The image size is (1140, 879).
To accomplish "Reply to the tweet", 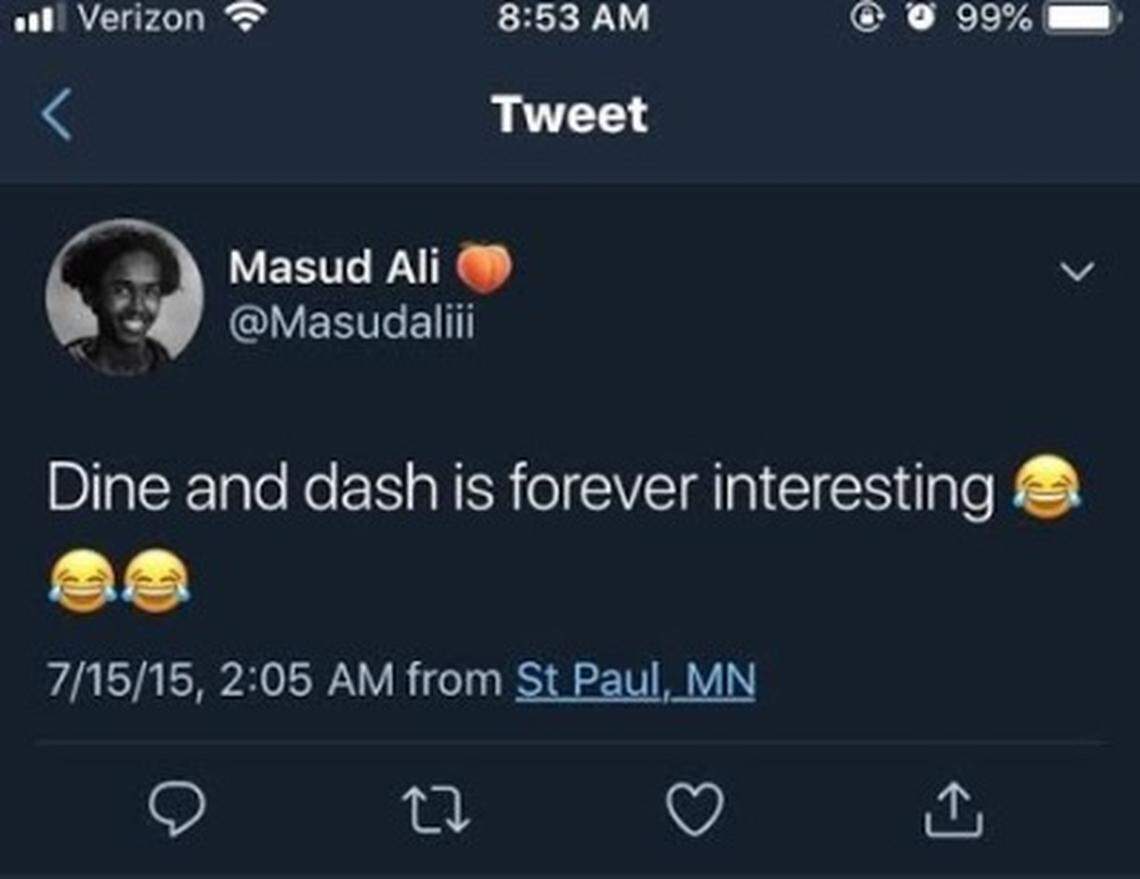I will (x=177, y=808).
